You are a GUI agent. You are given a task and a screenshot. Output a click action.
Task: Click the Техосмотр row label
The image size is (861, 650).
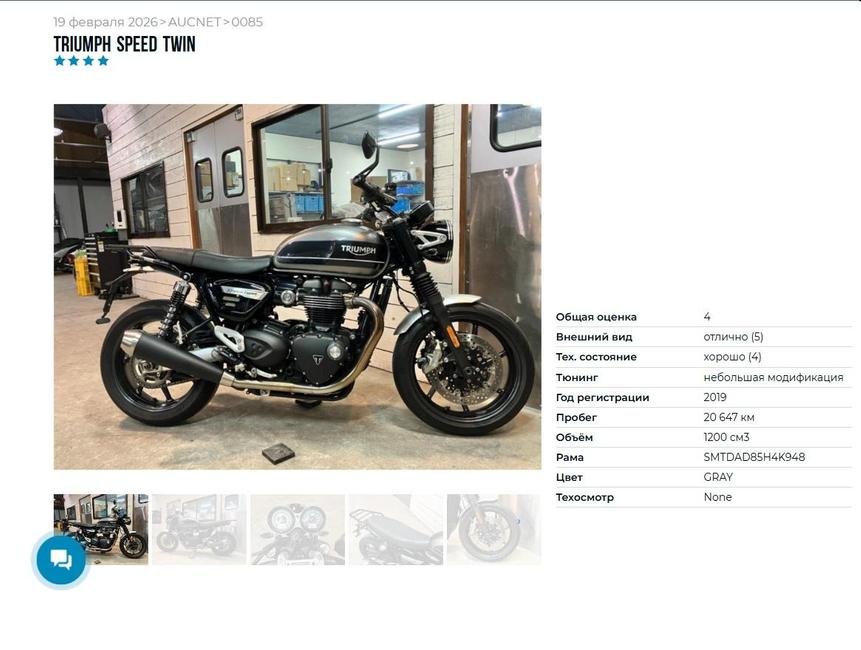[x=585, y=497]
